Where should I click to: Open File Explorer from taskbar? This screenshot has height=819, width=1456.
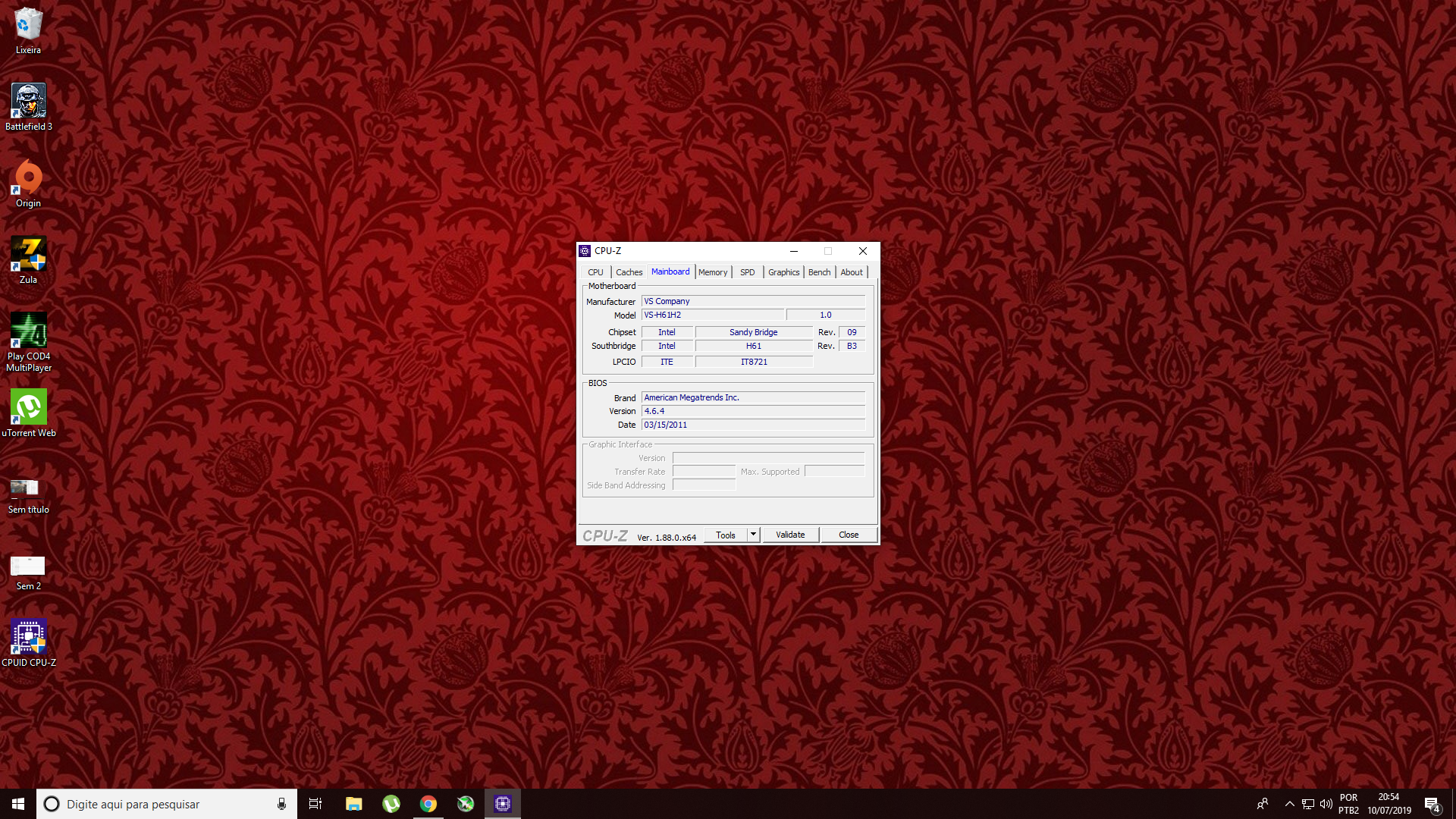[353, 804]
